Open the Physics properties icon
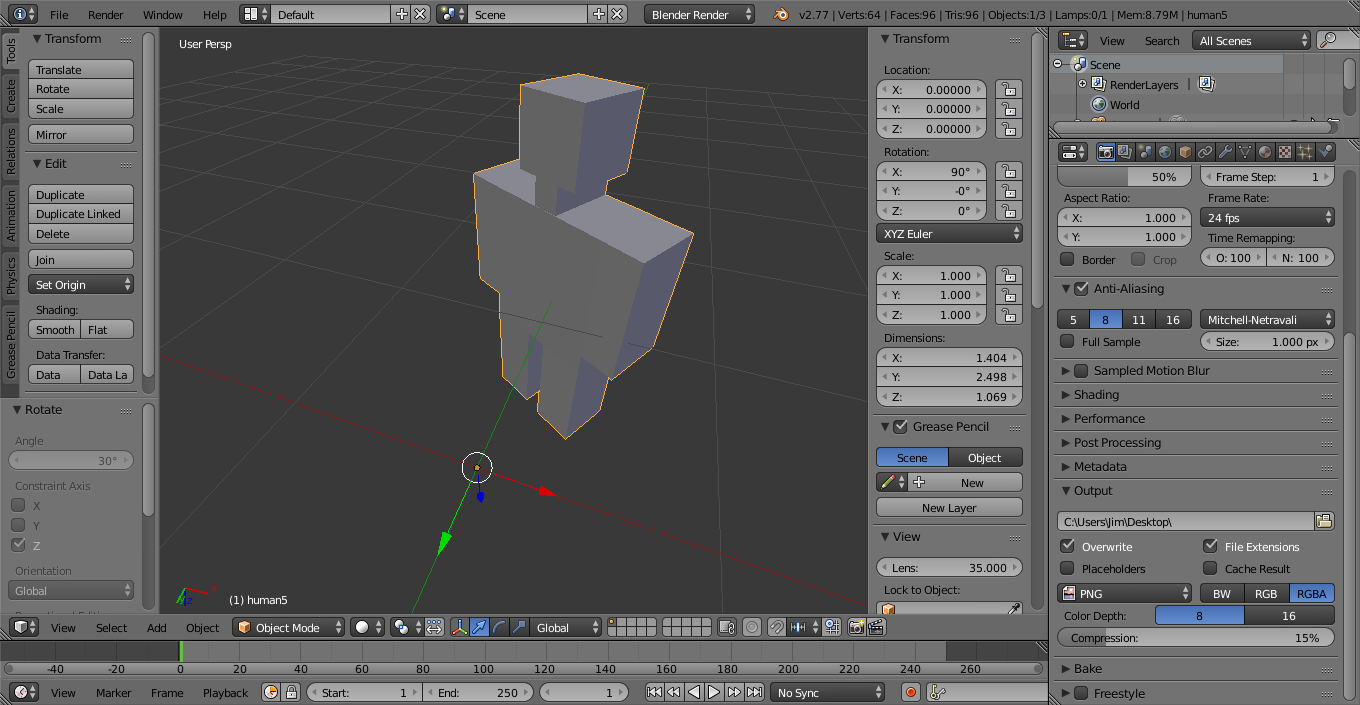Viewport: 1360px width, 705px height. [1325, 152]
